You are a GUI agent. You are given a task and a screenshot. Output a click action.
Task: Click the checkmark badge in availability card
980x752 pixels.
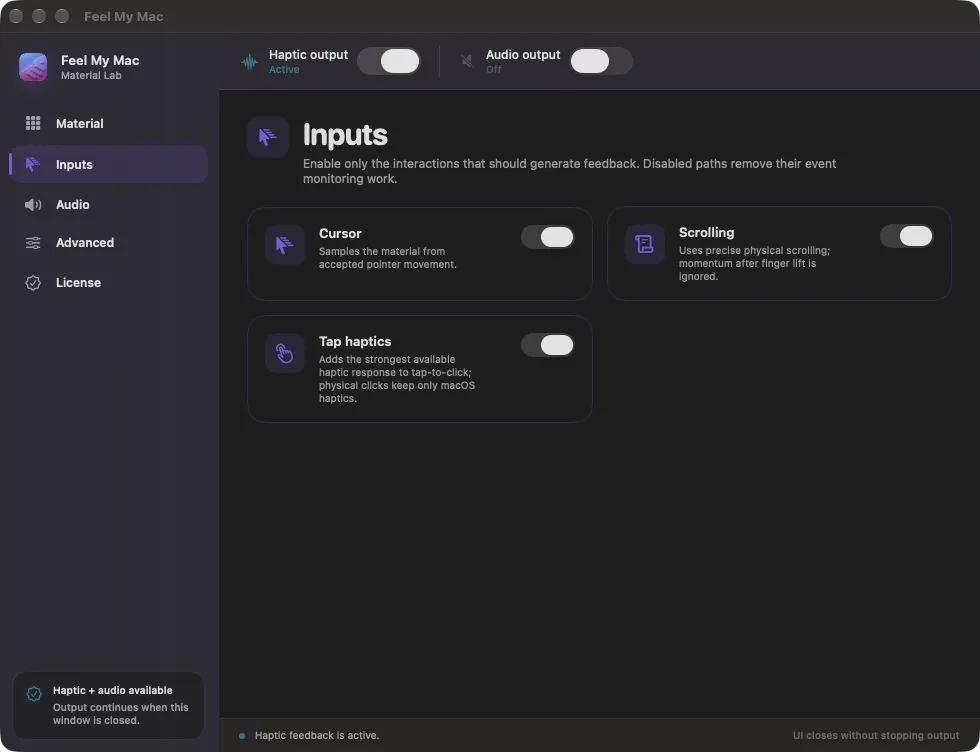pos(34,693)
